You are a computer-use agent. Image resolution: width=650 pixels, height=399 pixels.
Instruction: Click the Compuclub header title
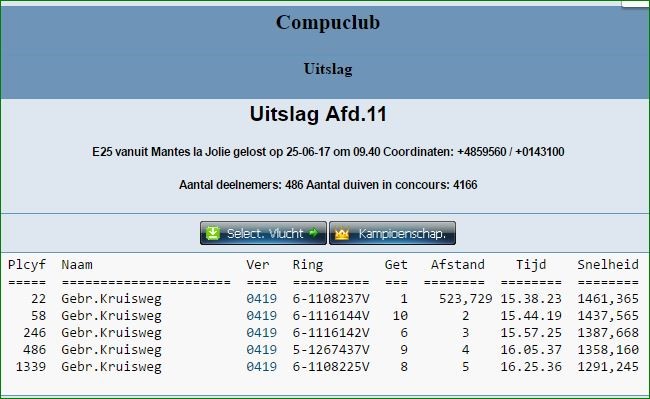[327, 22]
